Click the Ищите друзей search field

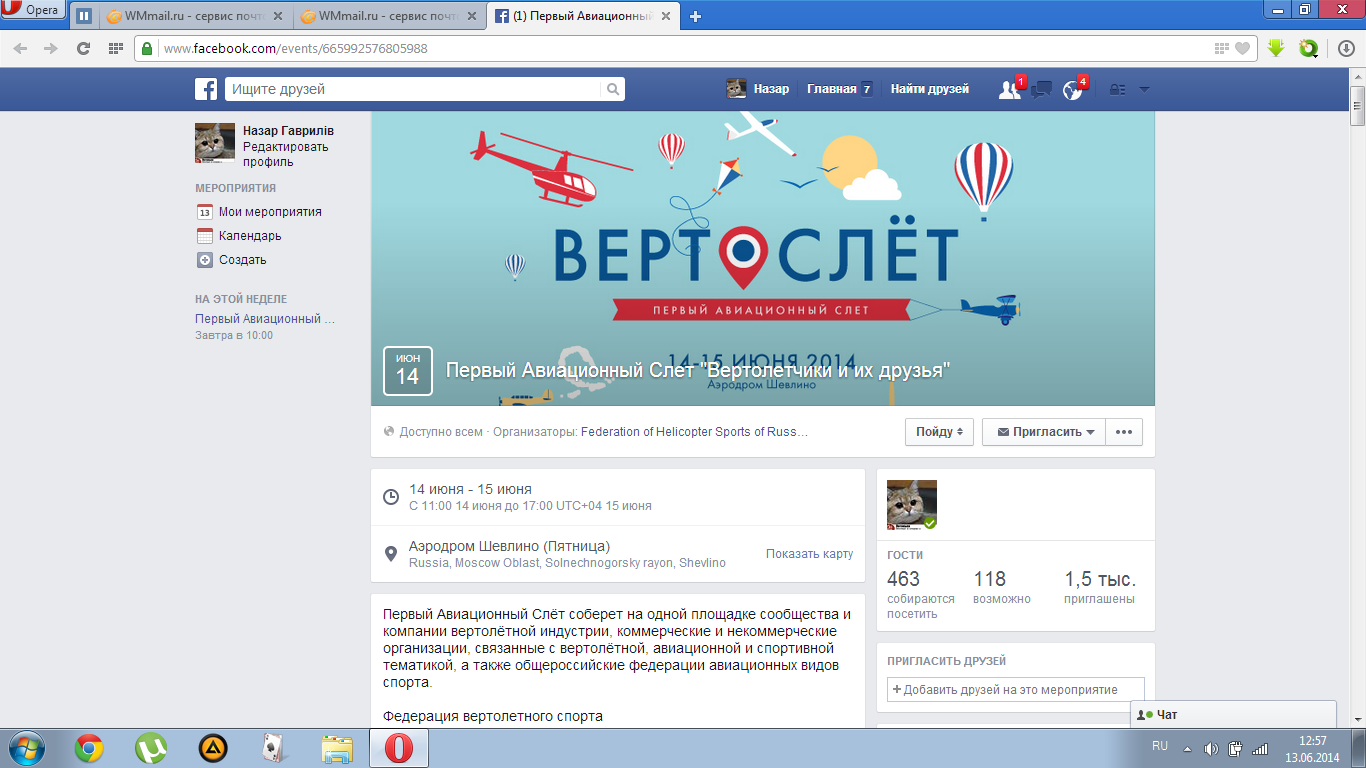413,89
